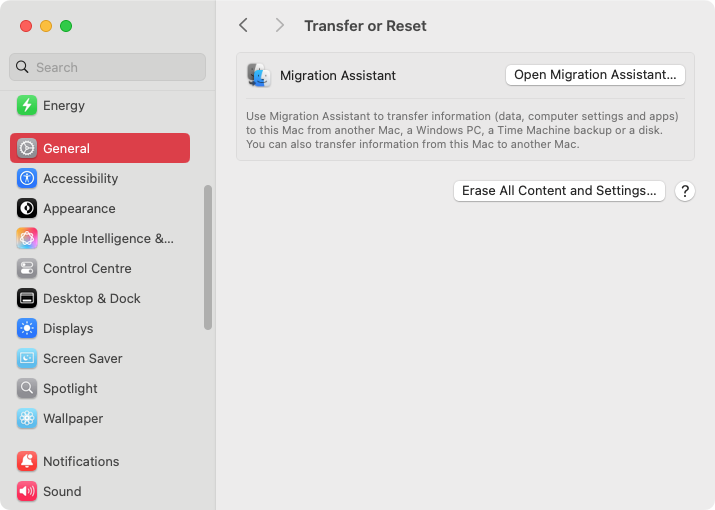Click the search magnifying glass icon
The width and height of the screenshot is (715, 510).
(x=22, y=67)
